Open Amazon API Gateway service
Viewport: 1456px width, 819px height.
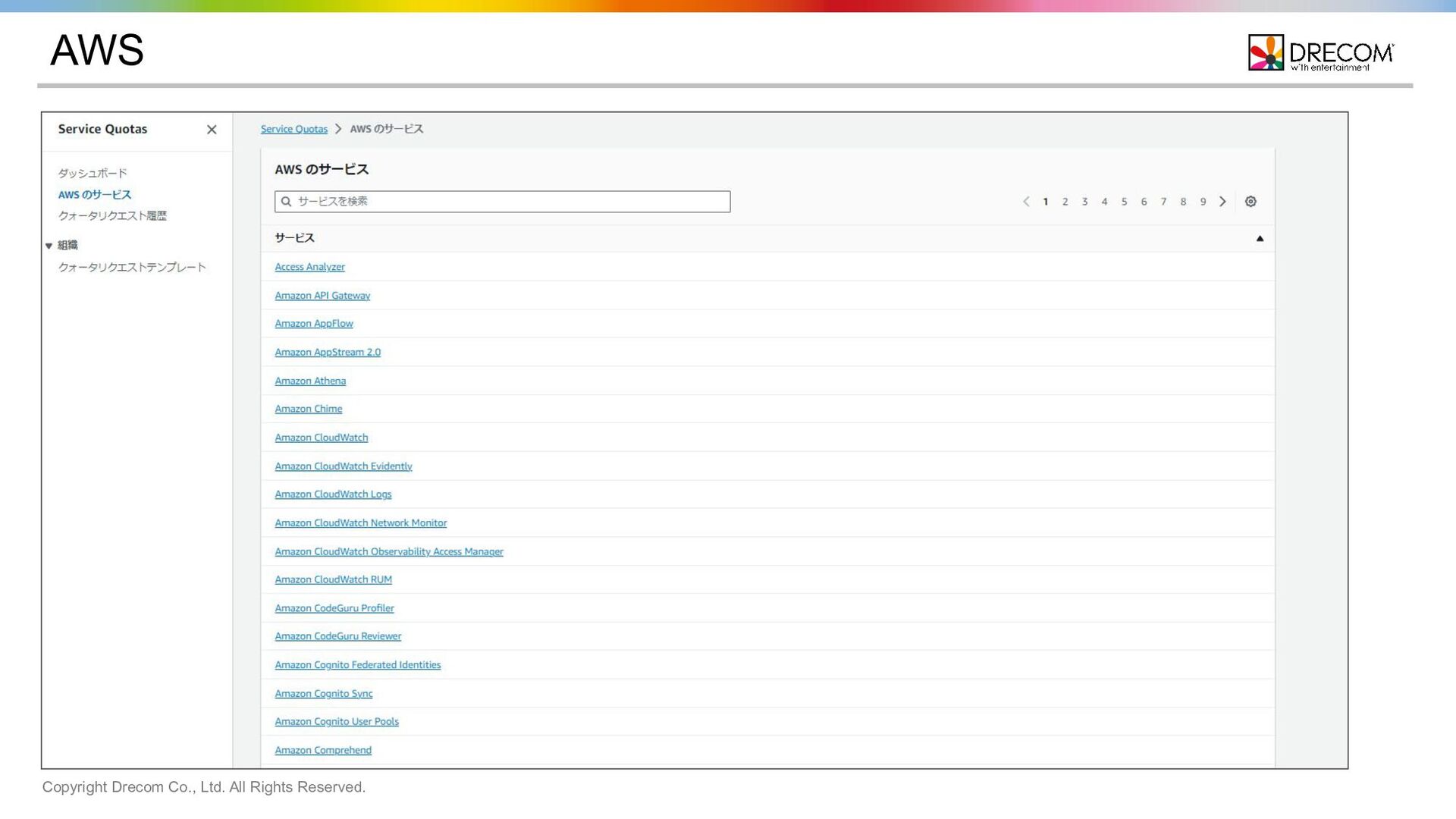click(x=322, y=296)
